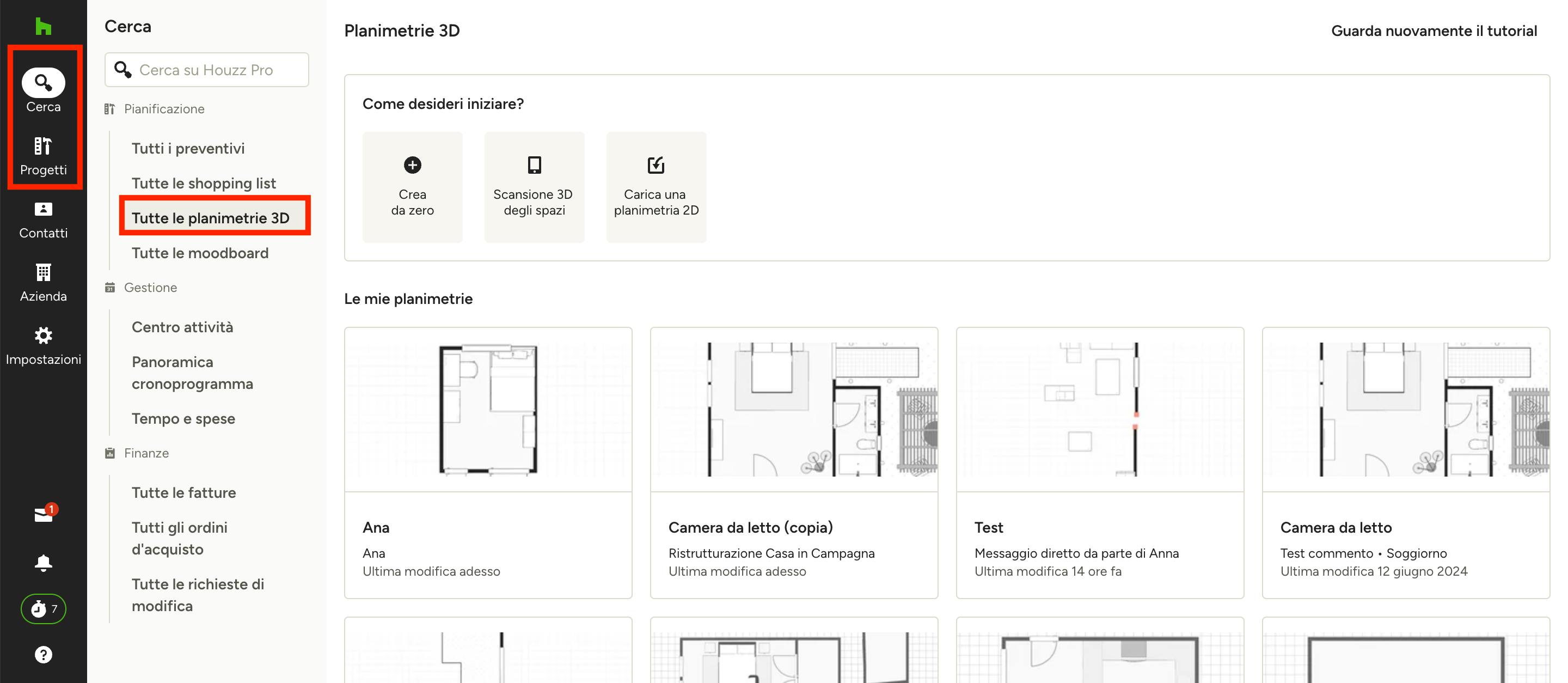Select Tutte le planimetrie 3D

(211, 218)
